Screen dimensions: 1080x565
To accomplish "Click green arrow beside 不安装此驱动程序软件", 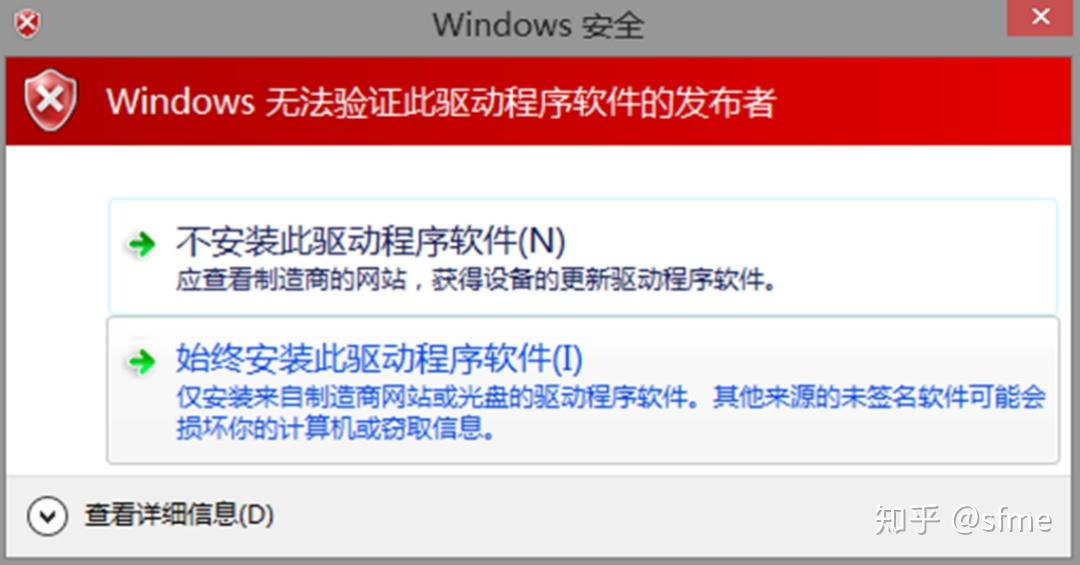I will (x=142, y=243).
